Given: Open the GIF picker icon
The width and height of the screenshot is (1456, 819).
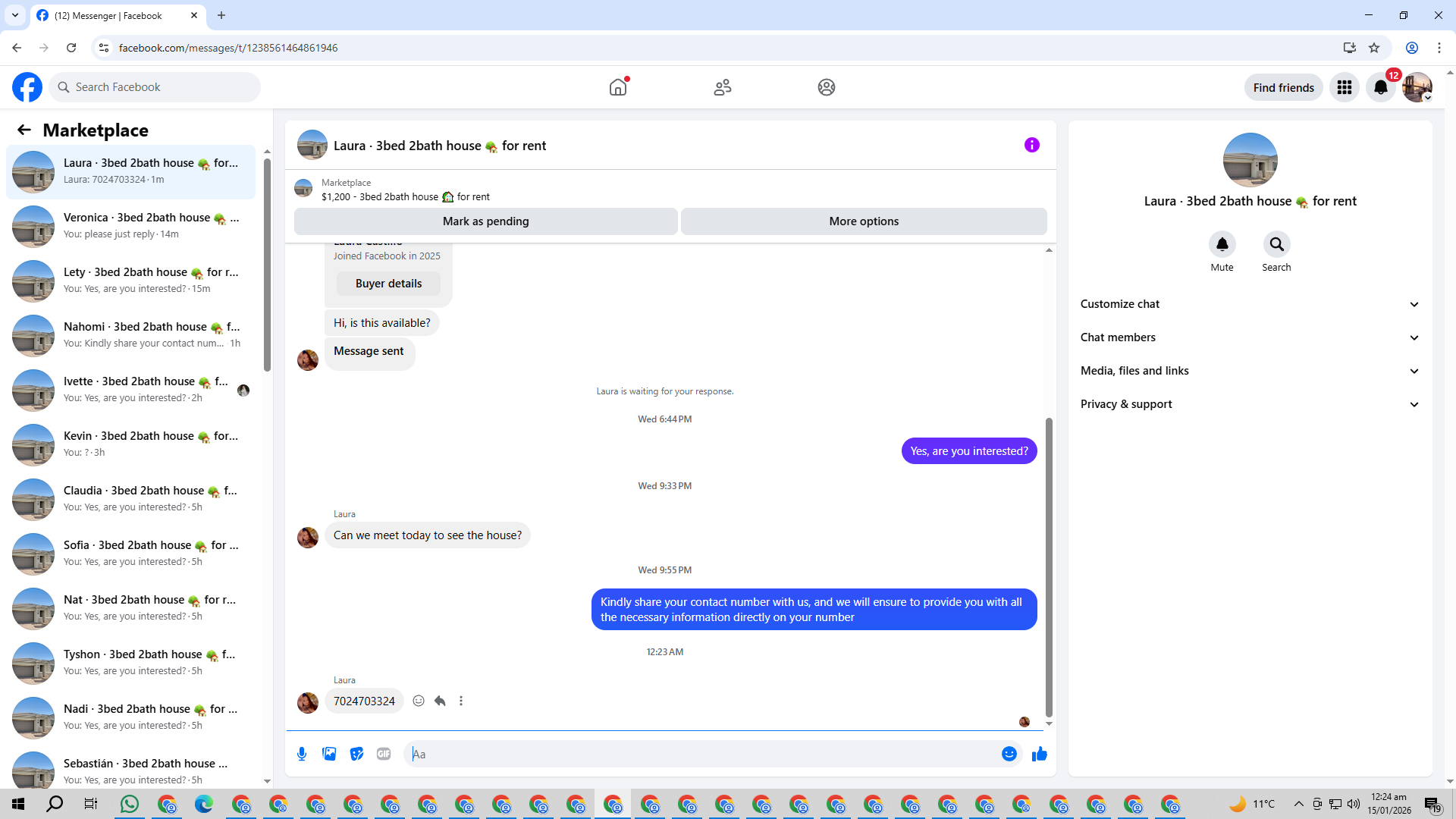Looking at the screenshot, I should pos(384,754).
